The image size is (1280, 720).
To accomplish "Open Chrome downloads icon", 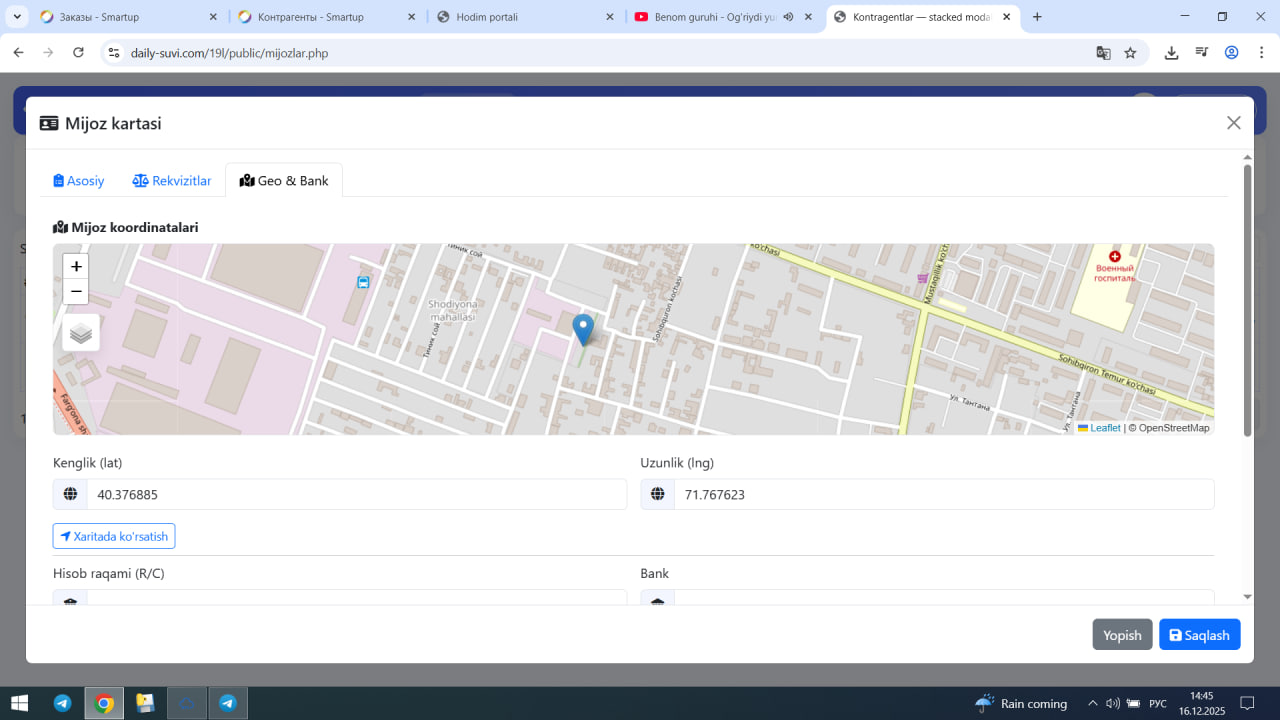I will point(1171,53).
